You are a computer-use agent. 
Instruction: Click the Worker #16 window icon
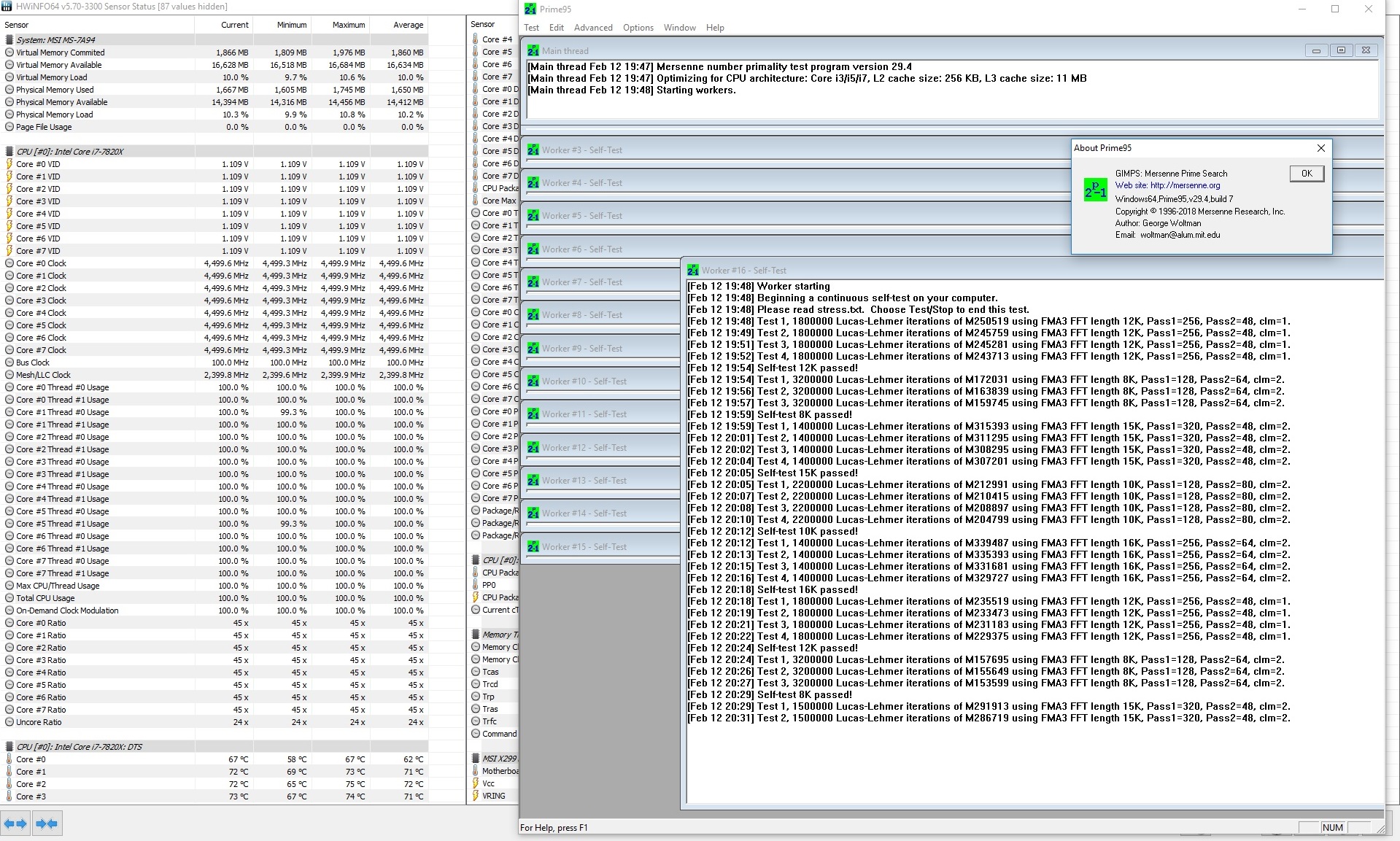(x=693, y=271)
